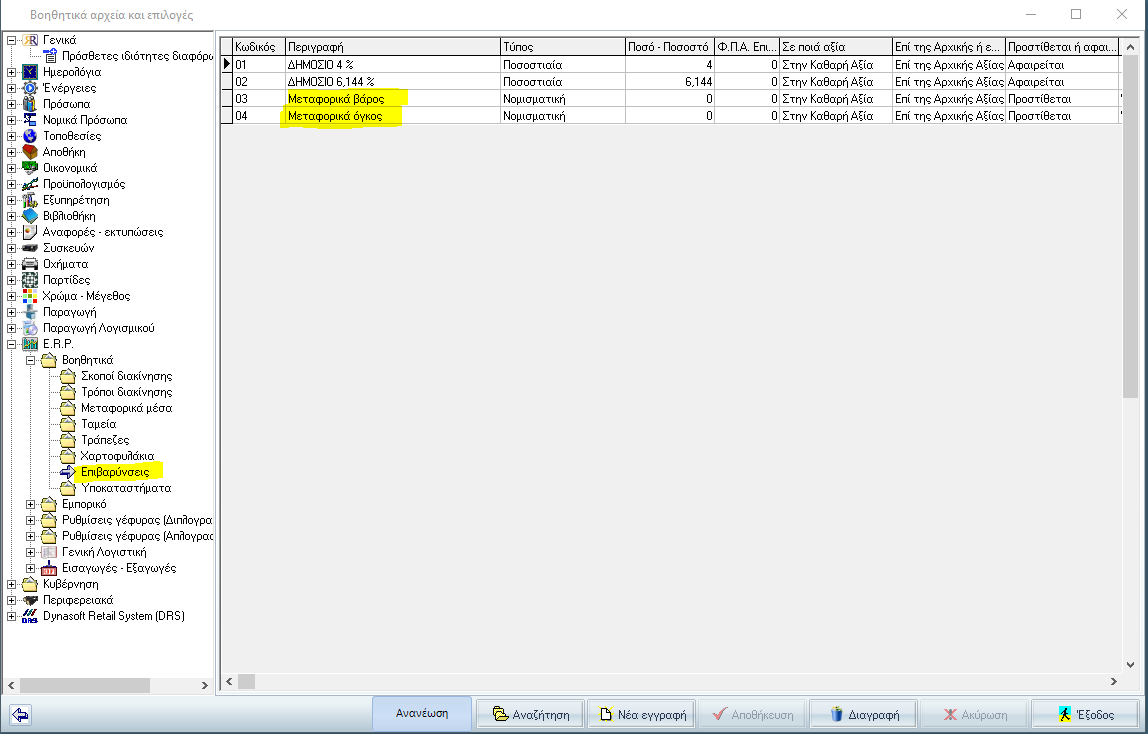Click the Χρώμα - Μέγεθος colored squares icon
This screenshot has width=1148, height=734.
pyautogui.click(x=30, y=296)
